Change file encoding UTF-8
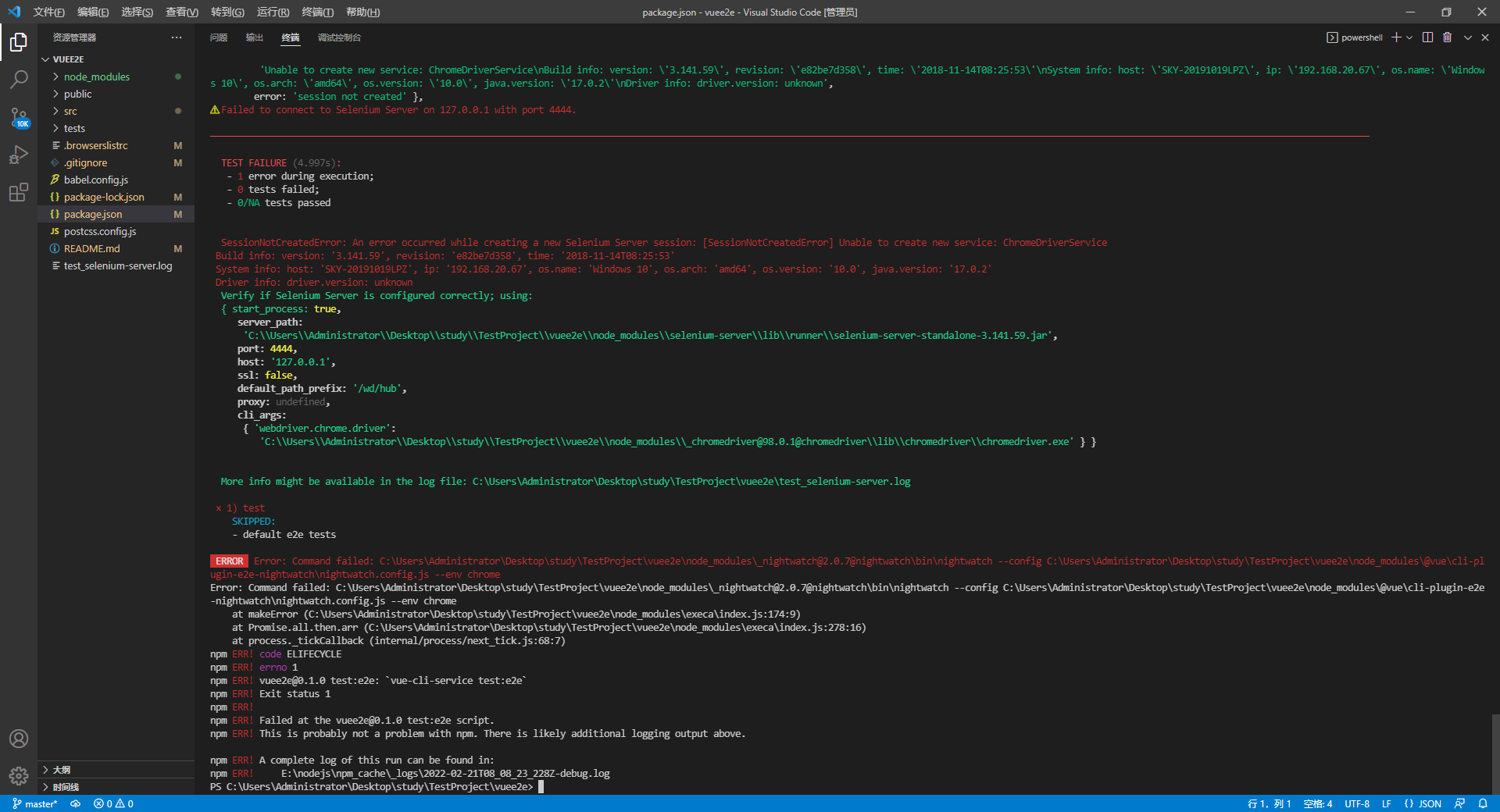 [x=1357, y=803]
